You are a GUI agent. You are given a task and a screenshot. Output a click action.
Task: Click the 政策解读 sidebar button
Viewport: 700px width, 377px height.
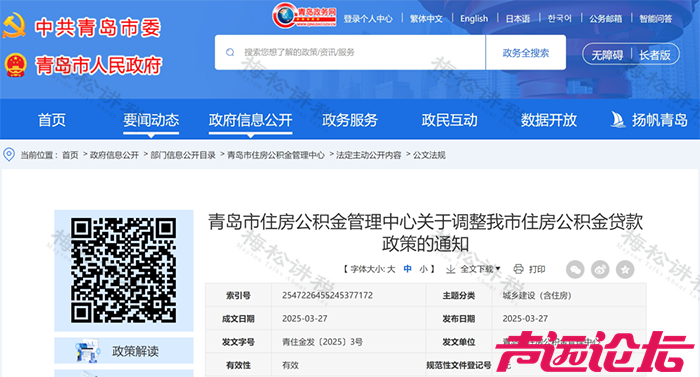124,351
